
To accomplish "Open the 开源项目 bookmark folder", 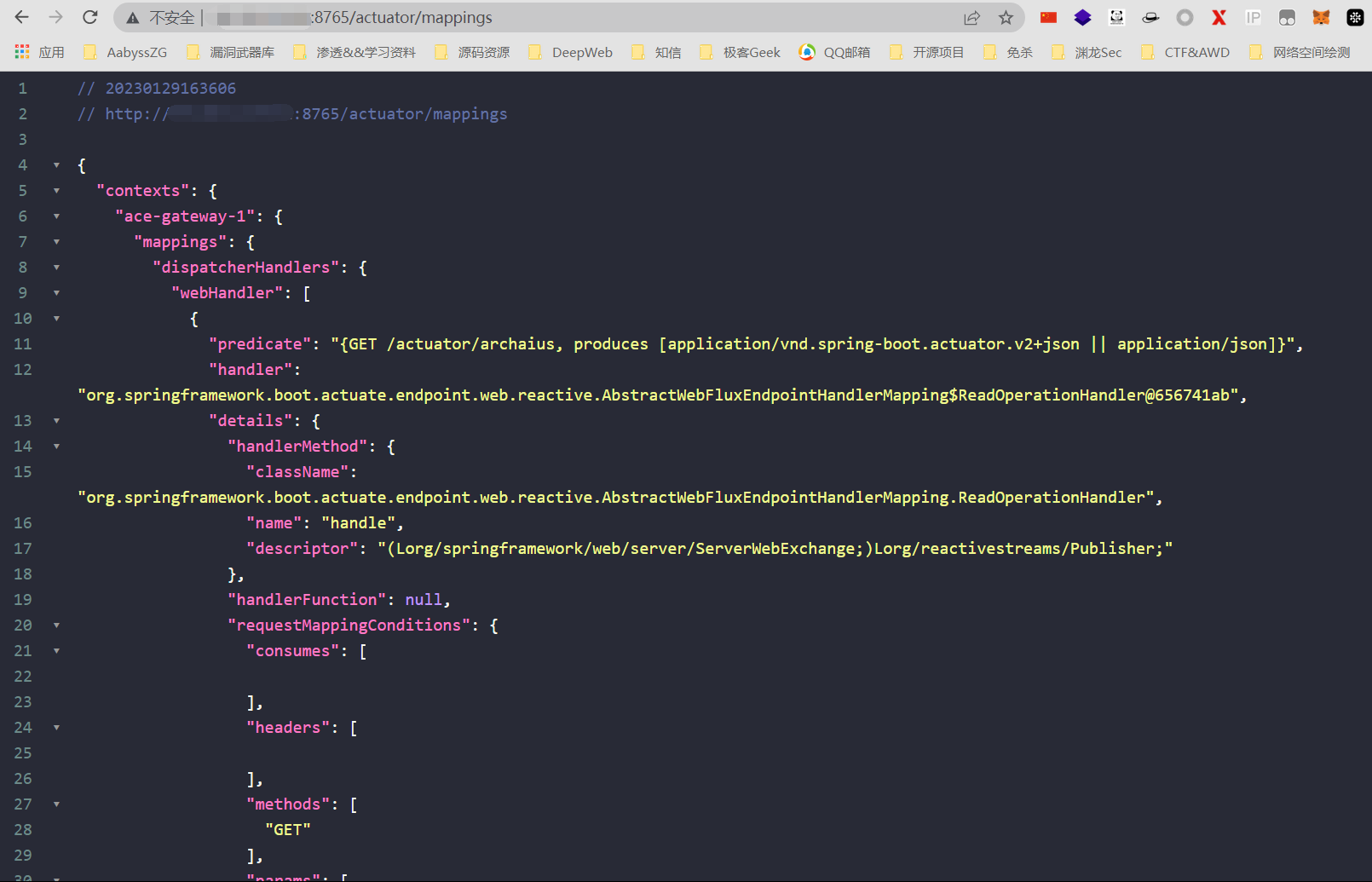I will point(926,52).
